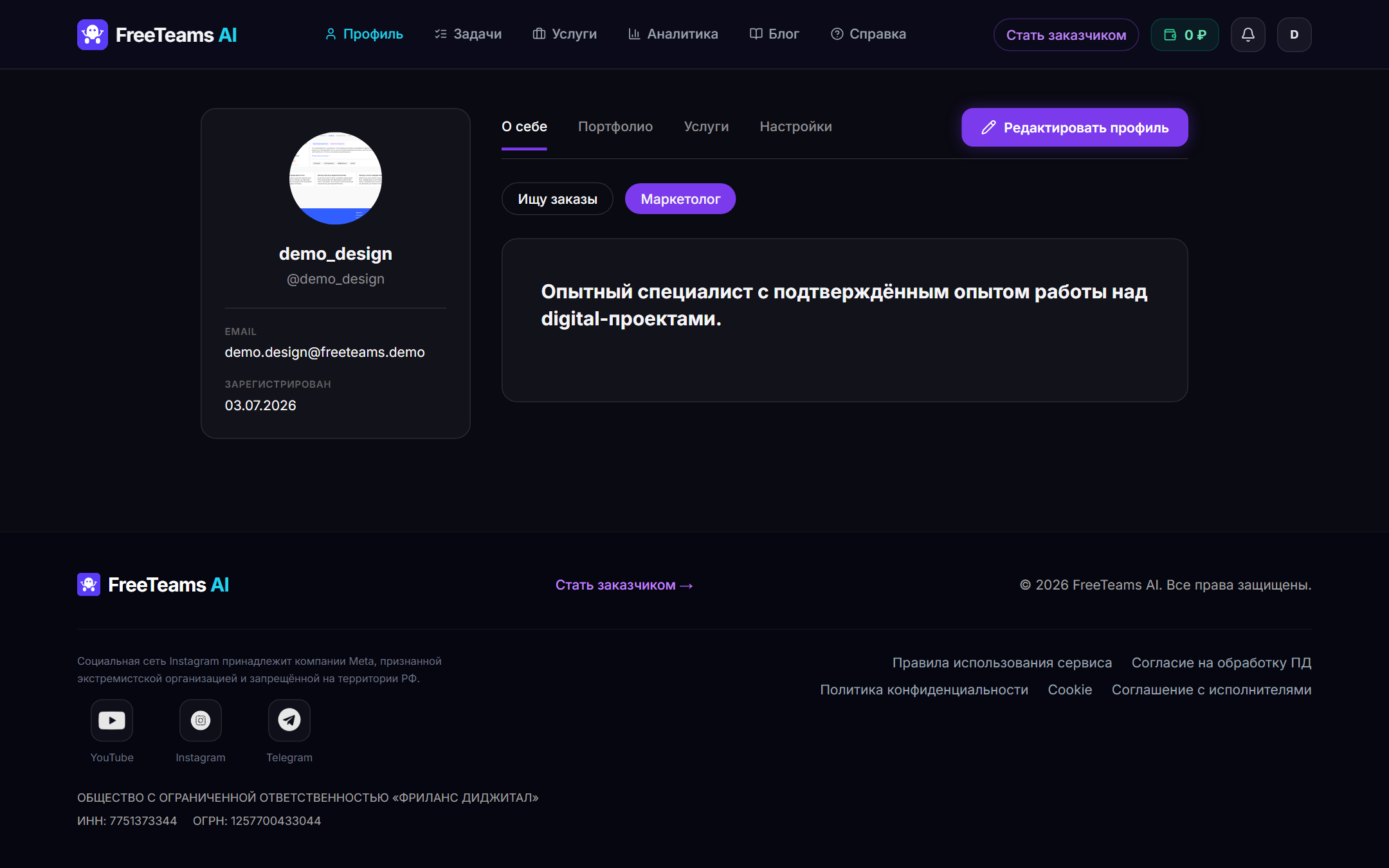This screenshot has width=1389, height=868.
Task: Open notifications bell
Action: tap(1248, 35)
